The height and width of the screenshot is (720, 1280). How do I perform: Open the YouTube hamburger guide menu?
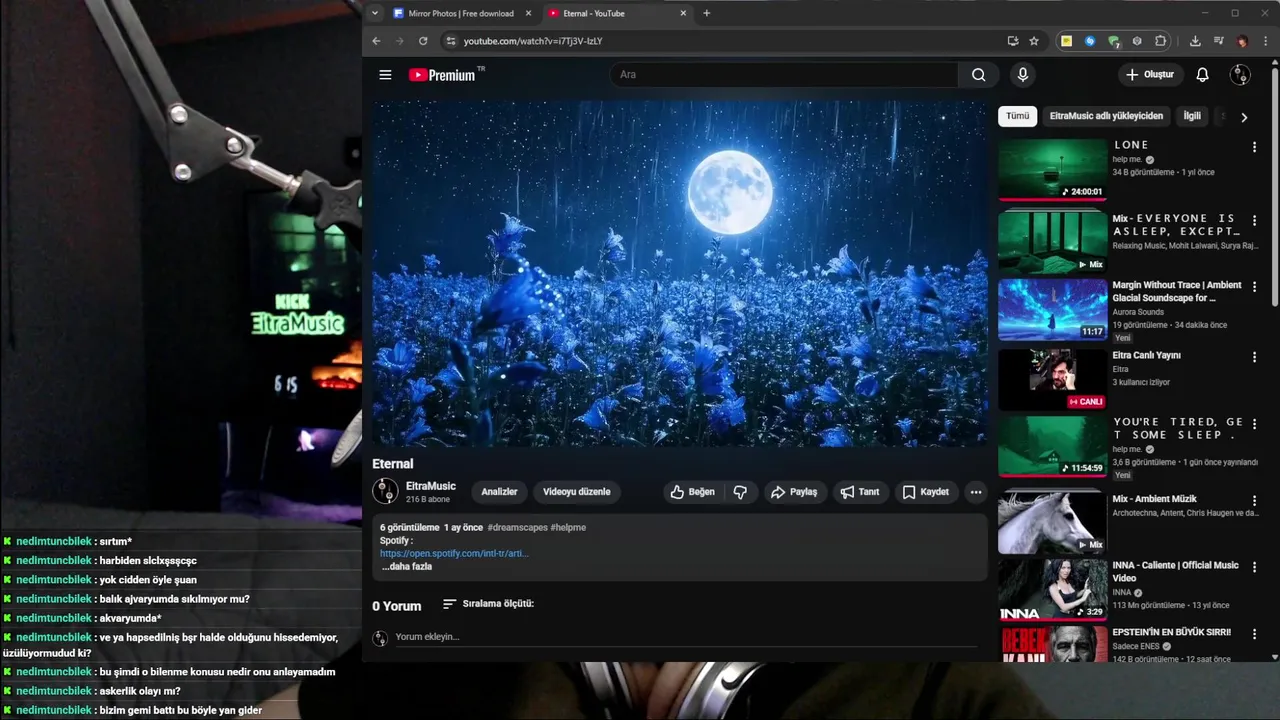click(x=385, y=75)
